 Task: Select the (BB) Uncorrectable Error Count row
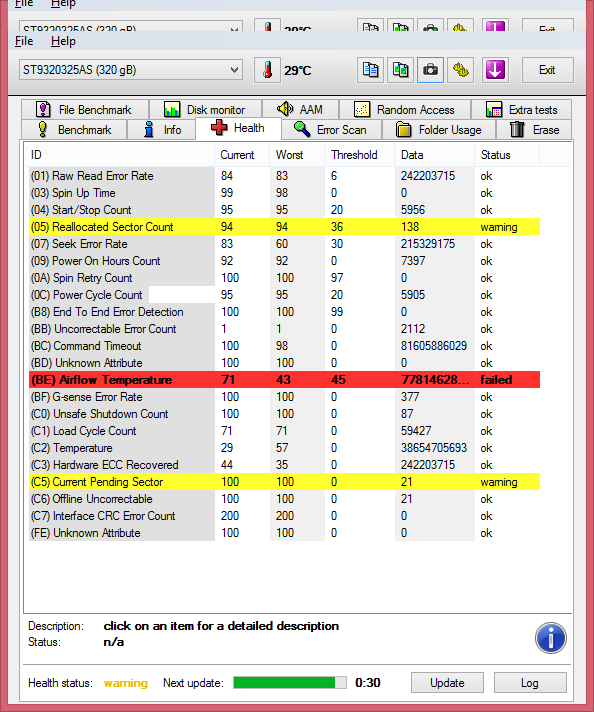click(285, 329)
